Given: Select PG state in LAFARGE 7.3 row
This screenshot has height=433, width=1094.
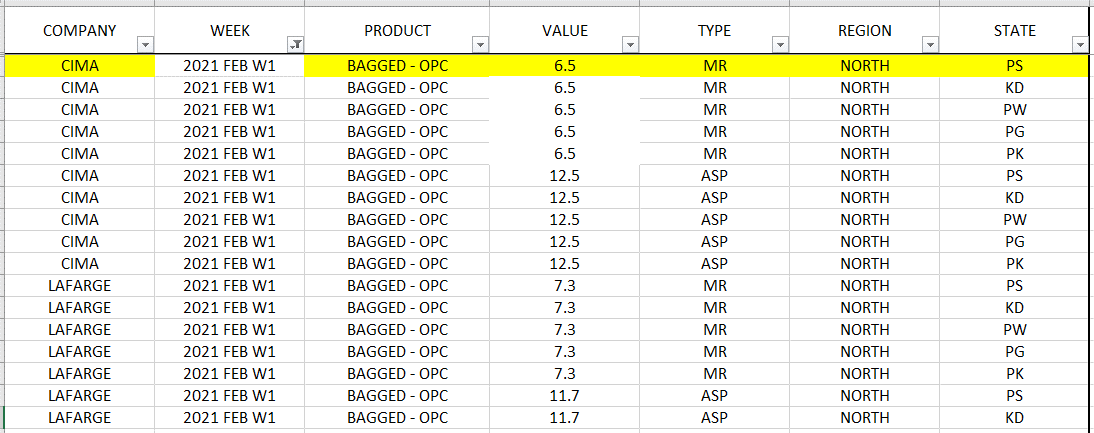Looking at the screenshot, I should click(x=1014, y=351).
